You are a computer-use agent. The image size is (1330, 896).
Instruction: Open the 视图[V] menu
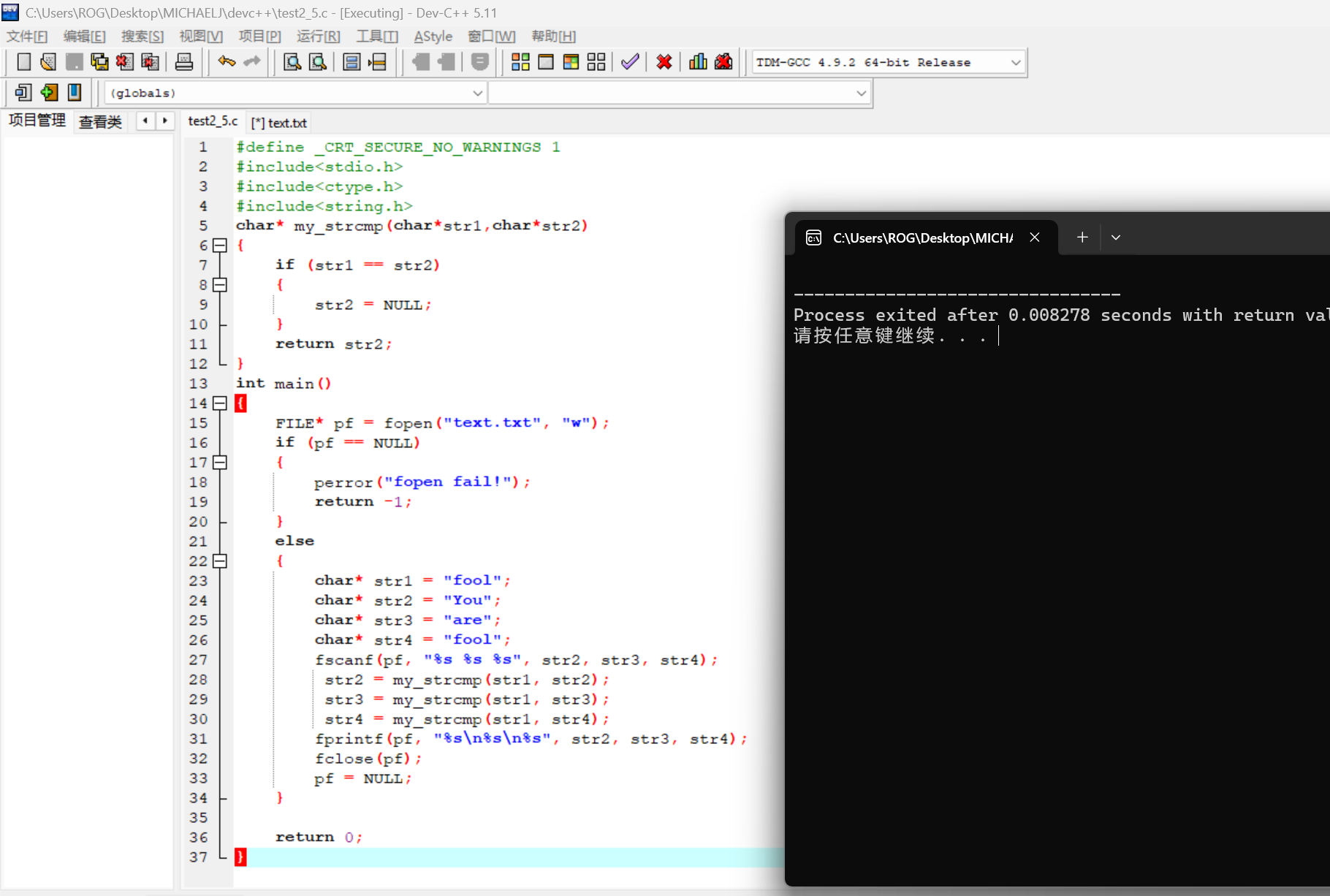coord(201,37)
